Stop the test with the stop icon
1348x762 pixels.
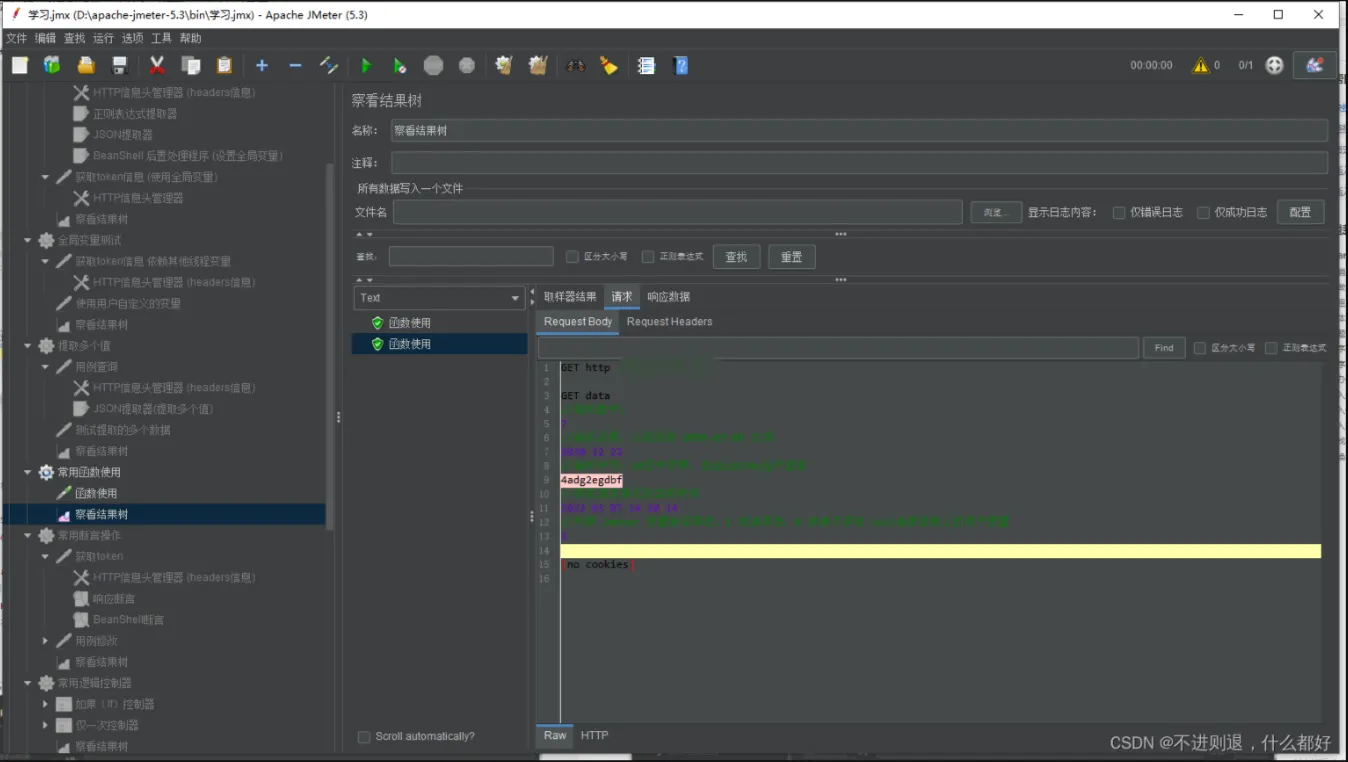433,65
